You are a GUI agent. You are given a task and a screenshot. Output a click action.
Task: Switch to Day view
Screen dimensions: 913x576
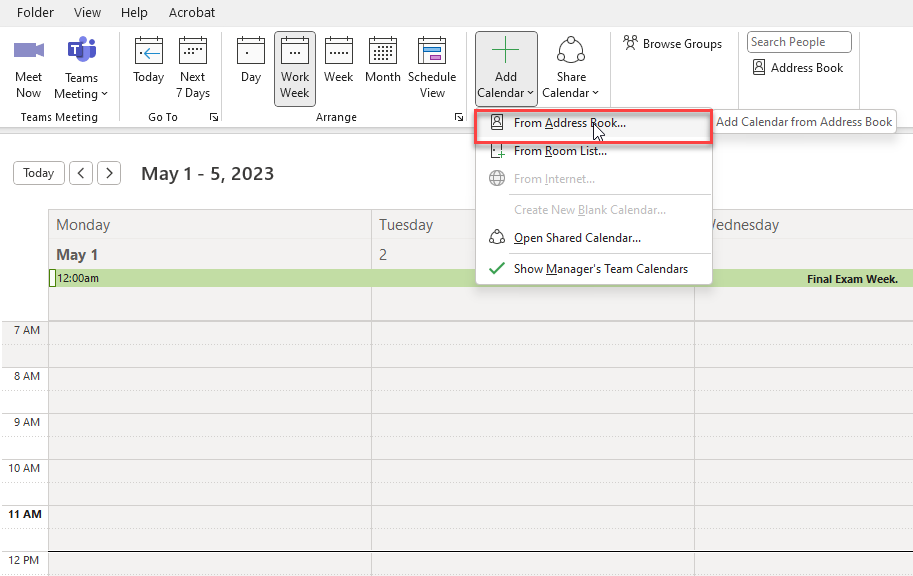(251, 67)
